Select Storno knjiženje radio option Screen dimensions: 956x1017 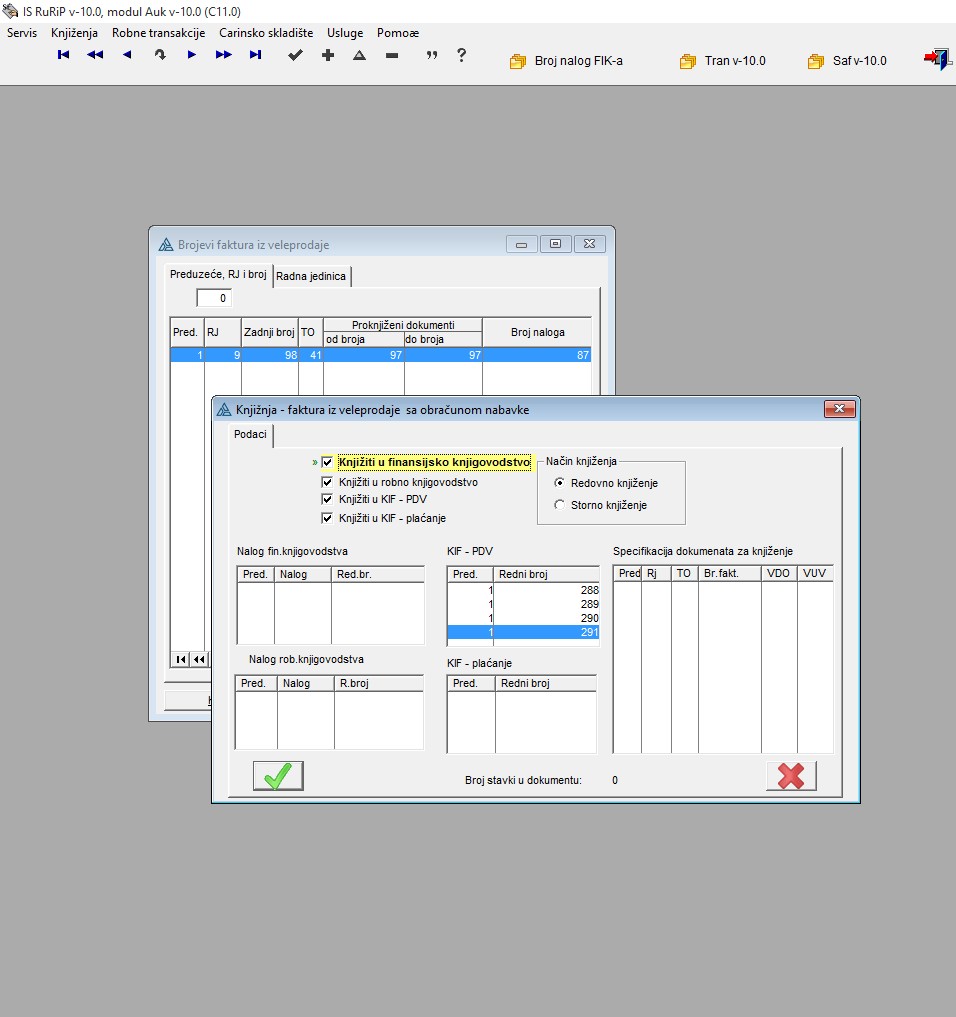tap(559, 505)
